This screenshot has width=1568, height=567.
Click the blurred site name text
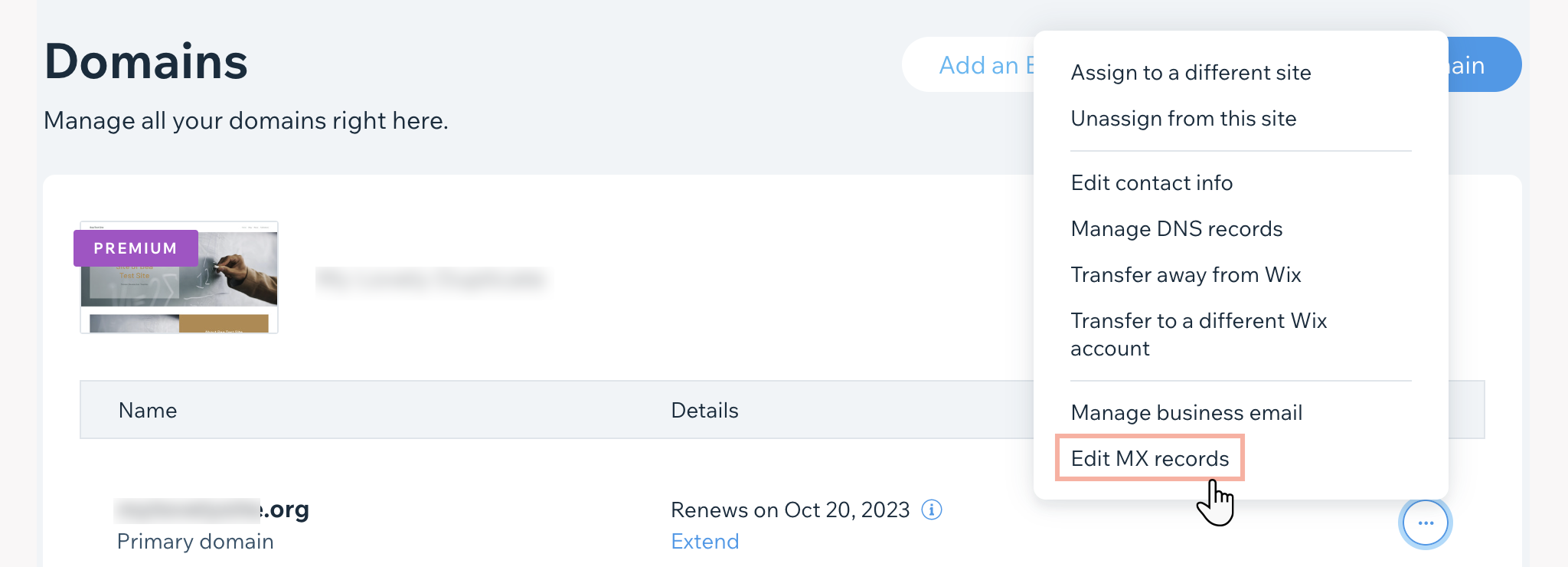[x=431, y=278]
